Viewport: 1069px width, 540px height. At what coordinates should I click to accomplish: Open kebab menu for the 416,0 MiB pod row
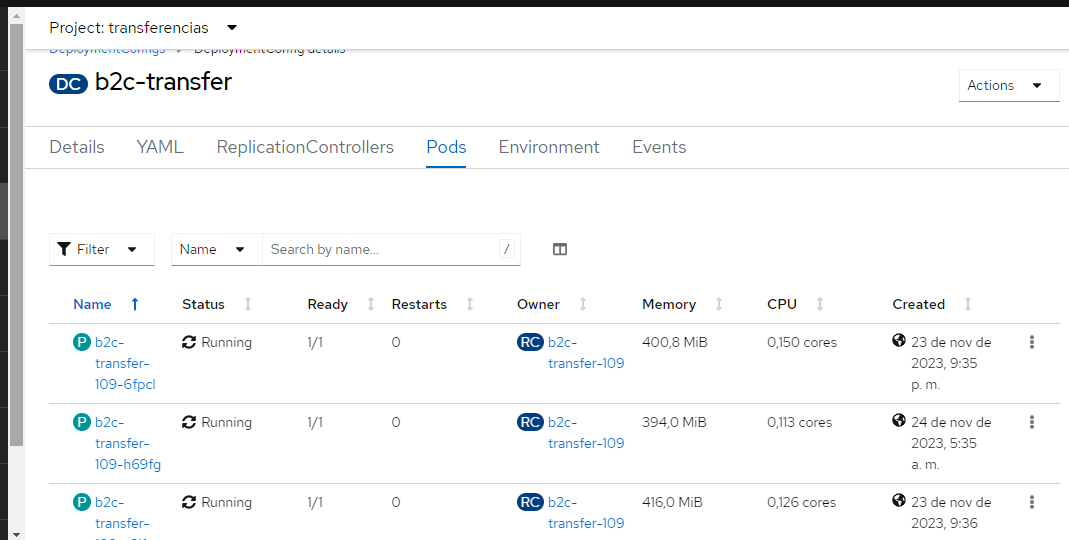point(1032,502)
